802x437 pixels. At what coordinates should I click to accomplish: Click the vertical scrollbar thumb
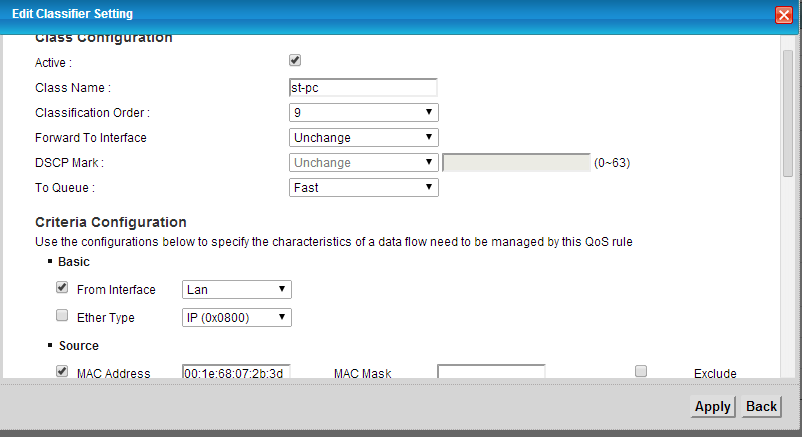788,114
